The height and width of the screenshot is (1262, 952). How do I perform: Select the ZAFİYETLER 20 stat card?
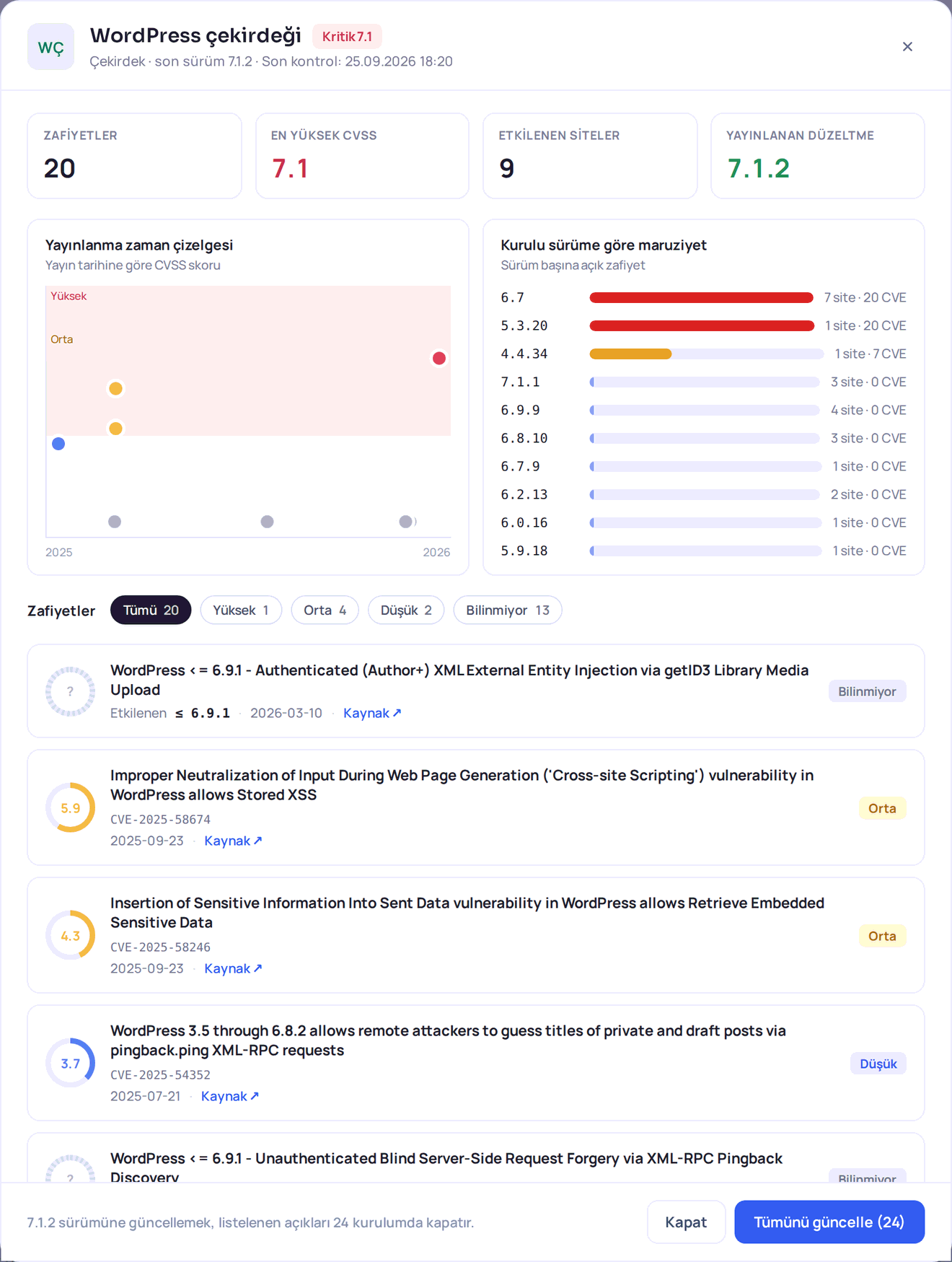point(134,156)
